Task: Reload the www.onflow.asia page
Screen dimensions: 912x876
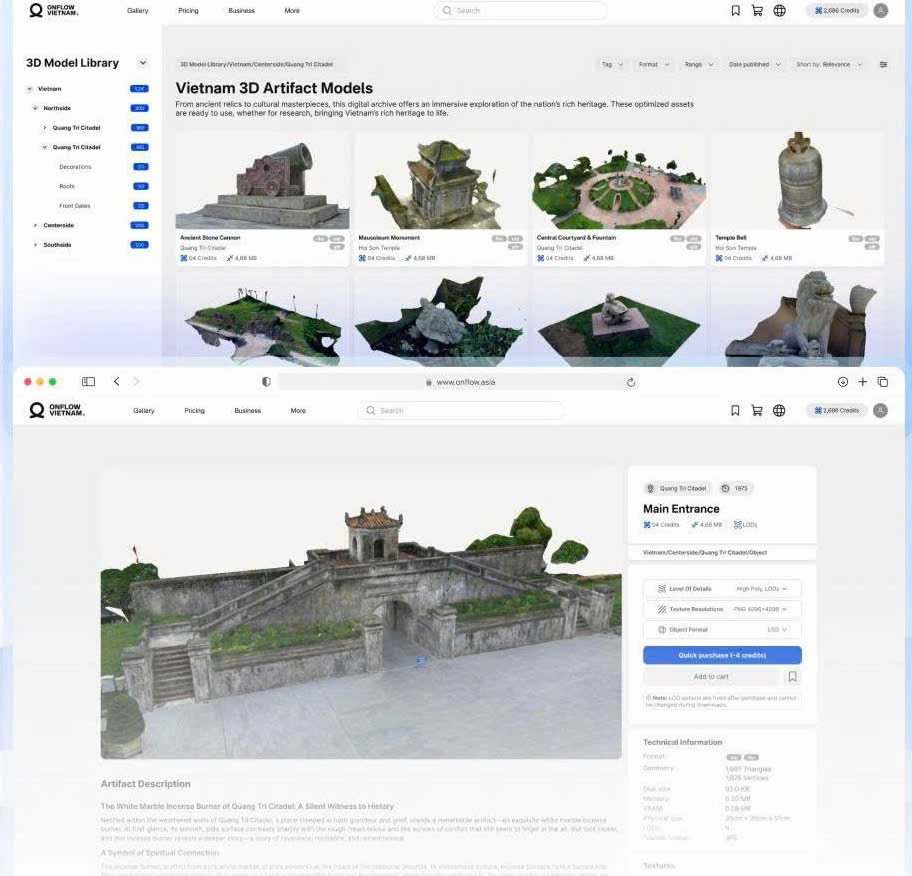Action: [x=630, y=382]
